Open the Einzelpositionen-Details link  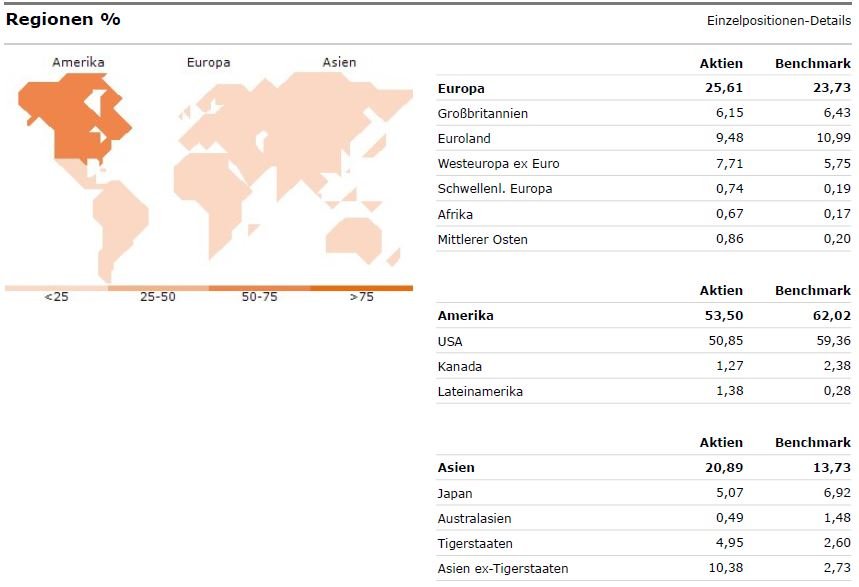pyautogui.click(x=779, y=21)
